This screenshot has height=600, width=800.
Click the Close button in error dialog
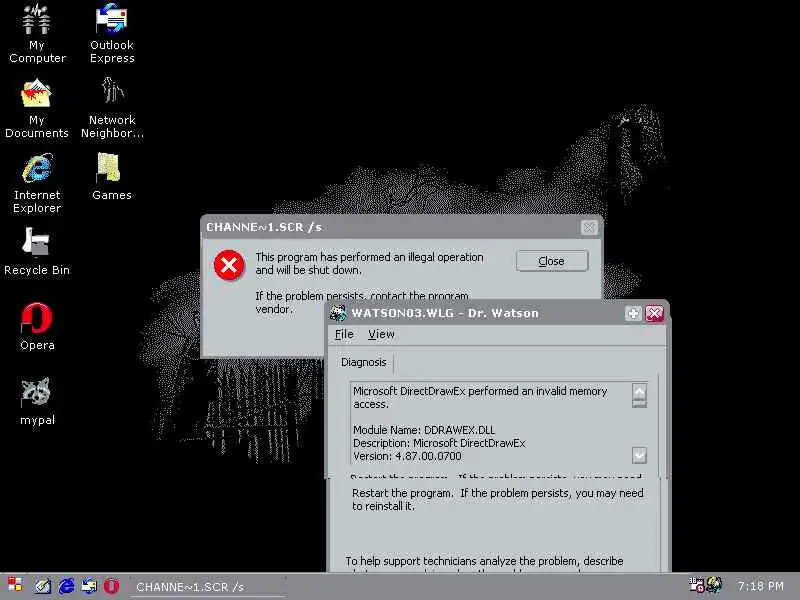(552, 261)
